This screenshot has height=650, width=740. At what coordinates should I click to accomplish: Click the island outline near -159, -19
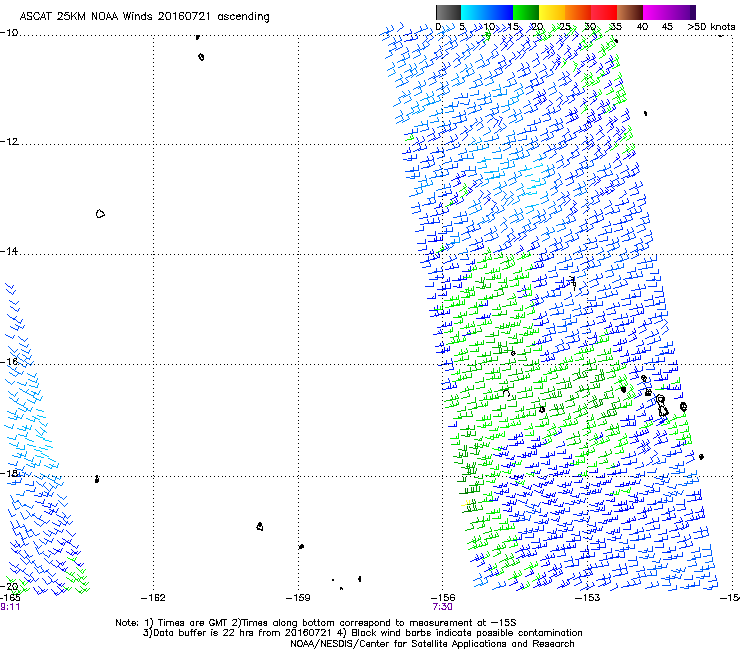pyautogui.click(x=301, y=546)
